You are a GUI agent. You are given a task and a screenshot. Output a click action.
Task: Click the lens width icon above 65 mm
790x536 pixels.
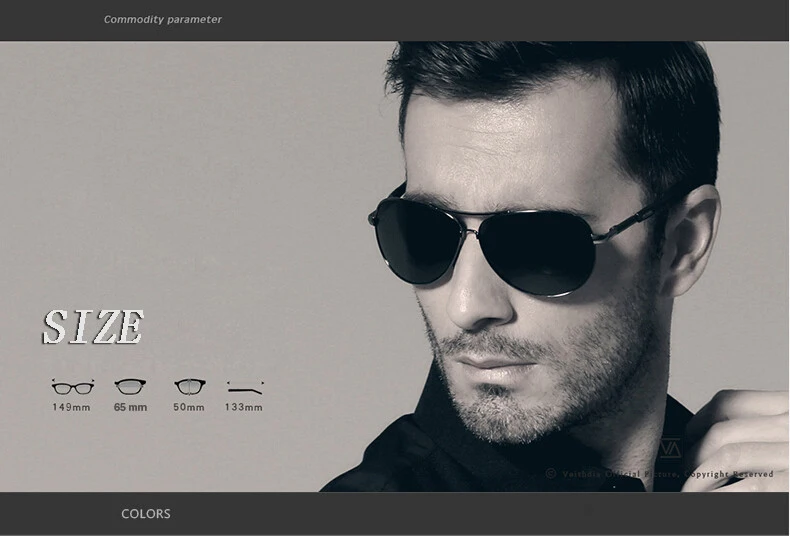[130, 386]
